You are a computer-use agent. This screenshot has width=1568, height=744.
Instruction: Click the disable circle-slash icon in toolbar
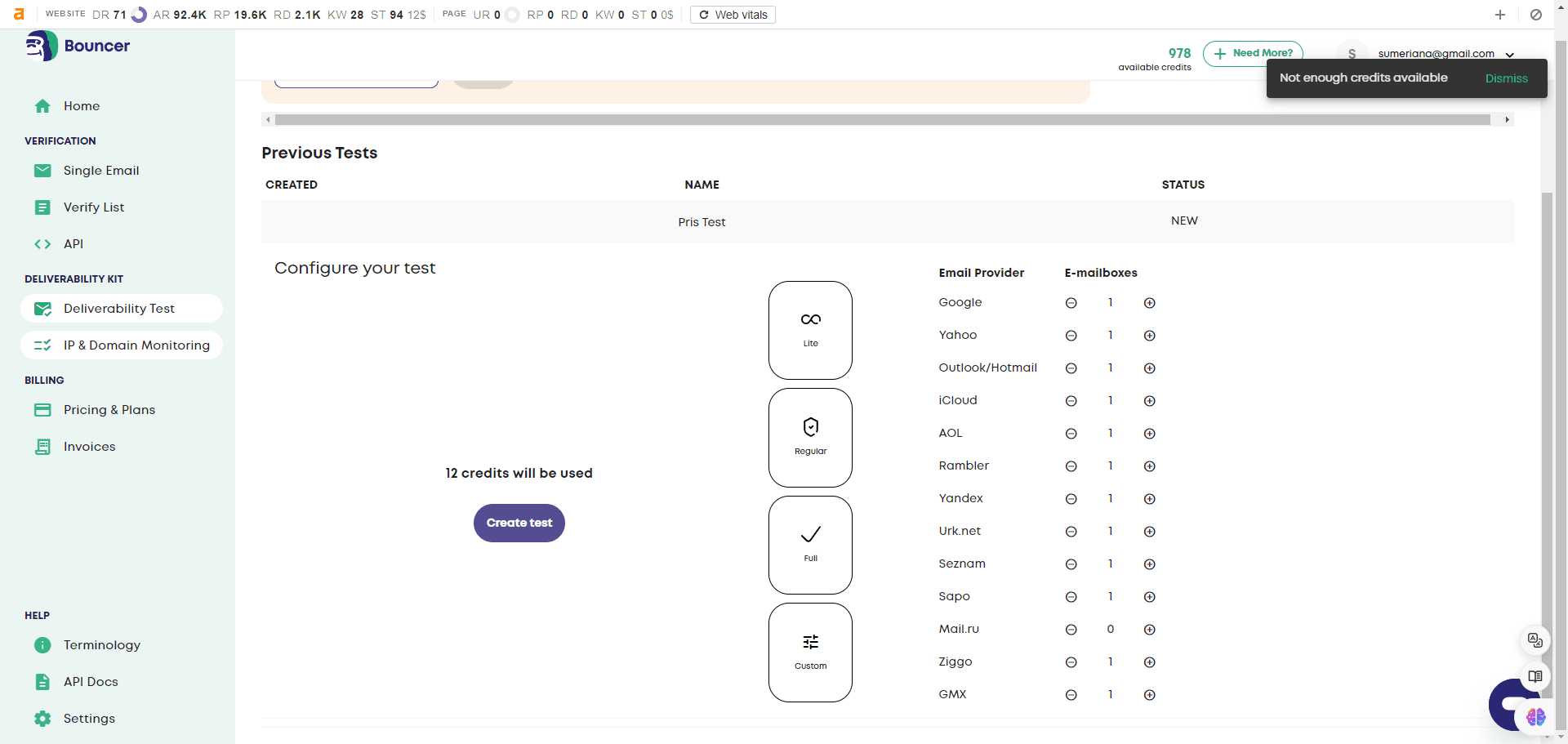click(x=1536, y=15)
